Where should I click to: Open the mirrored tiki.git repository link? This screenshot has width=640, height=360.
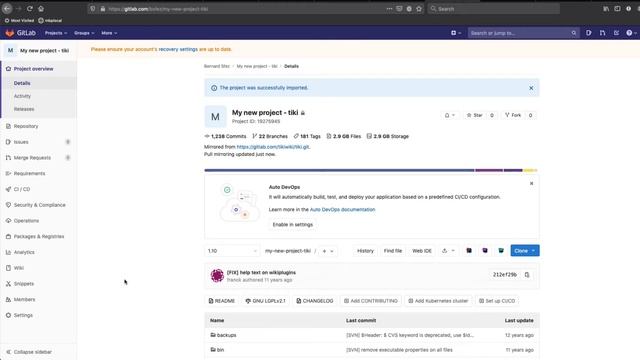pyautogui.click(x=273, y=147)
